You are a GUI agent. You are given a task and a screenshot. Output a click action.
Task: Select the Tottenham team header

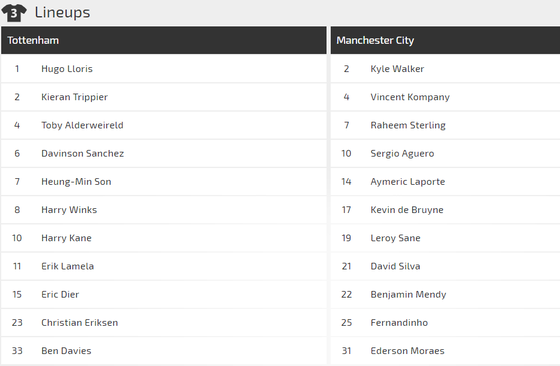[x=164, y=40]
